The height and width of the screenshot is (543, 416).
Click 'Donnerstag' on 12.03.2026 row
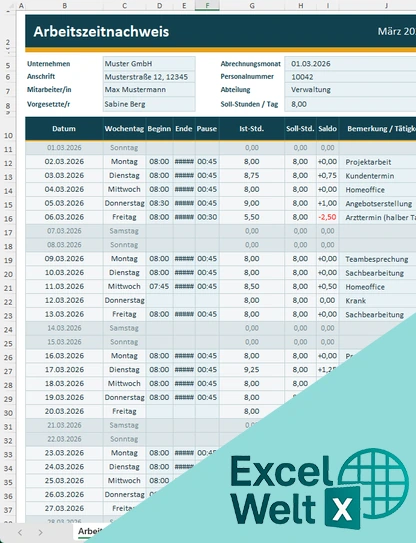click(124, 300)
